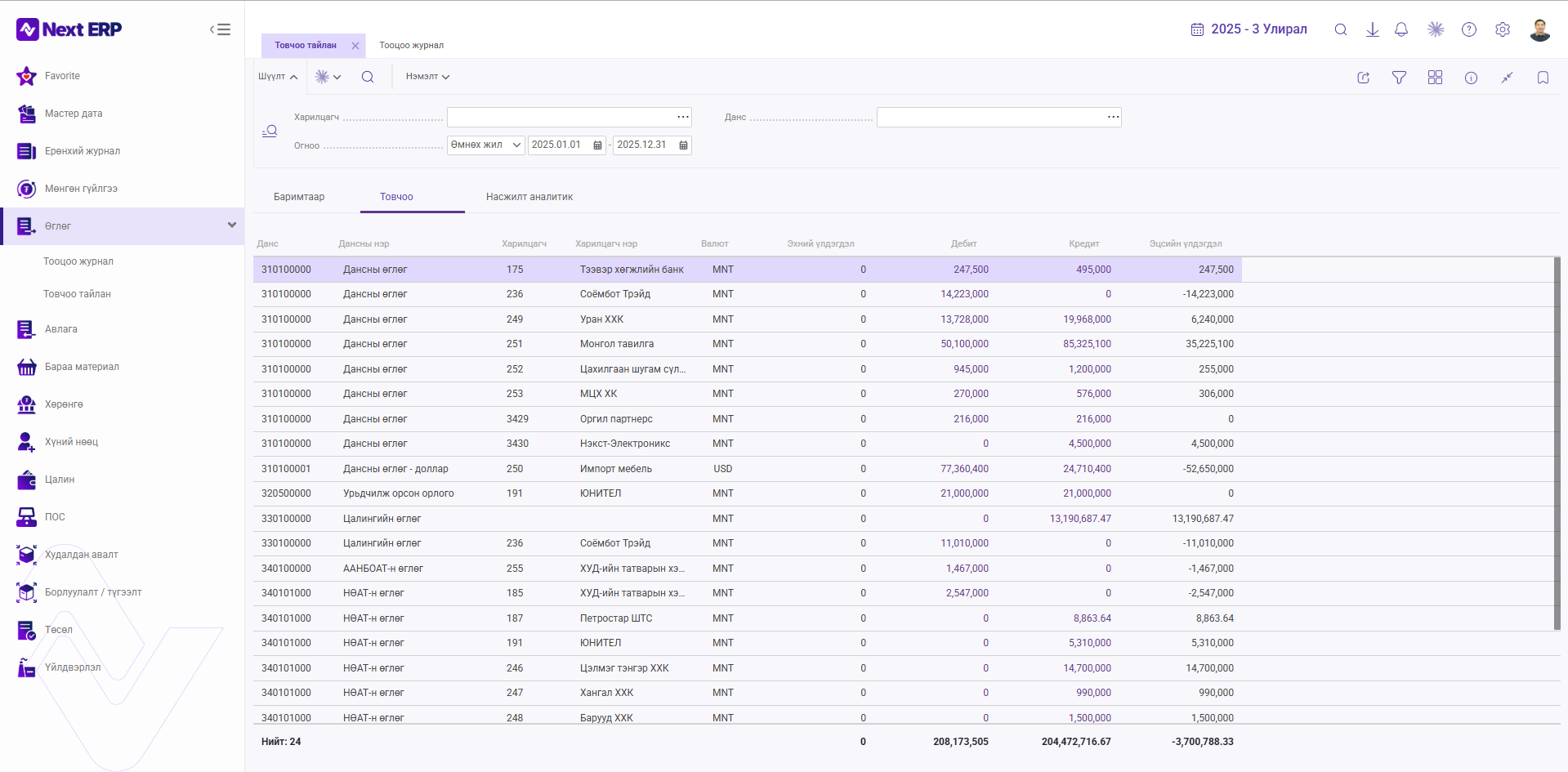Switch to the Баримтаар tab

pyautogui.click(x=299, y=197)
